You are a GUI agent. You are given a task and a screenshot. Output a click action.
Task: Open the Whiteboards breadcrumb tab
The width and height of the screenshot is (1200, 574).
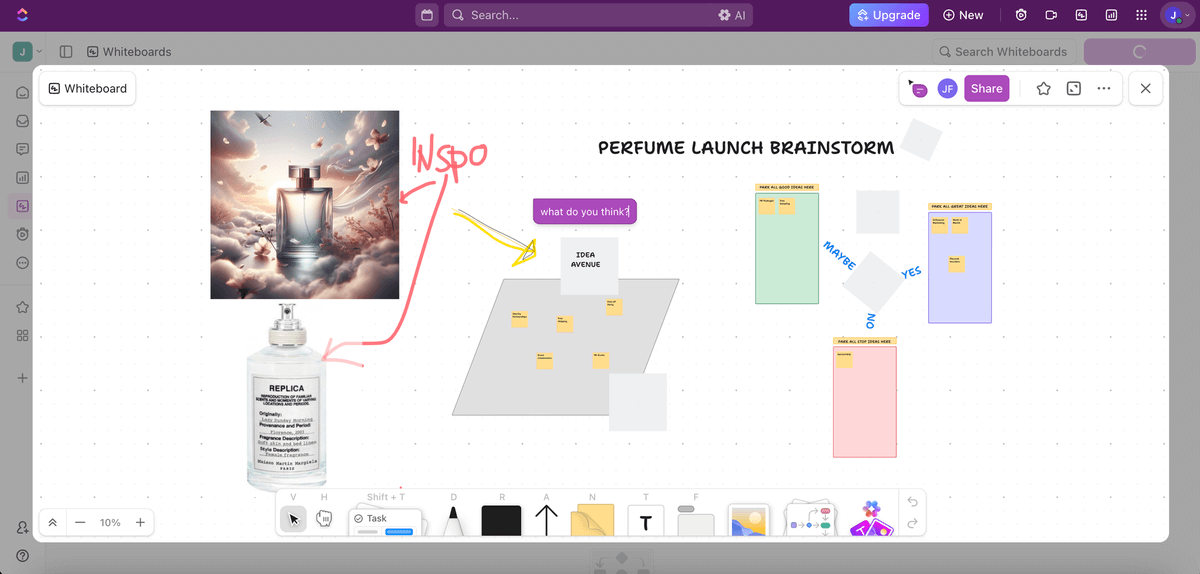pyautogui.click(x=129, y=52)
